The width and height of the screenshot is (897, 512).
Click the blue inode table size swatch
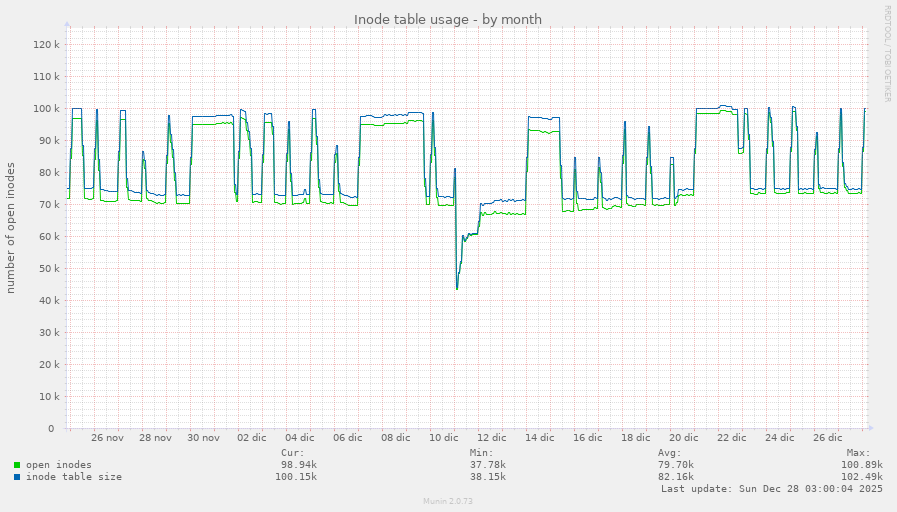(x=17, y=477)
